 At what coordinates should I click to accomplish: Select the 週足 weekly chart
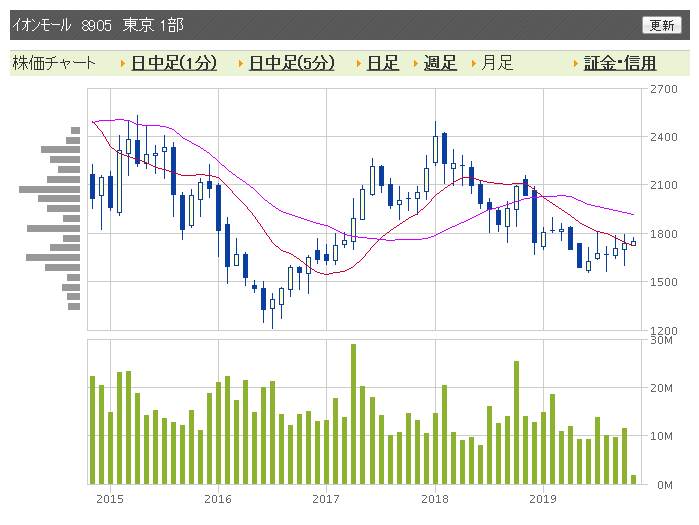(x=440, y=63)
